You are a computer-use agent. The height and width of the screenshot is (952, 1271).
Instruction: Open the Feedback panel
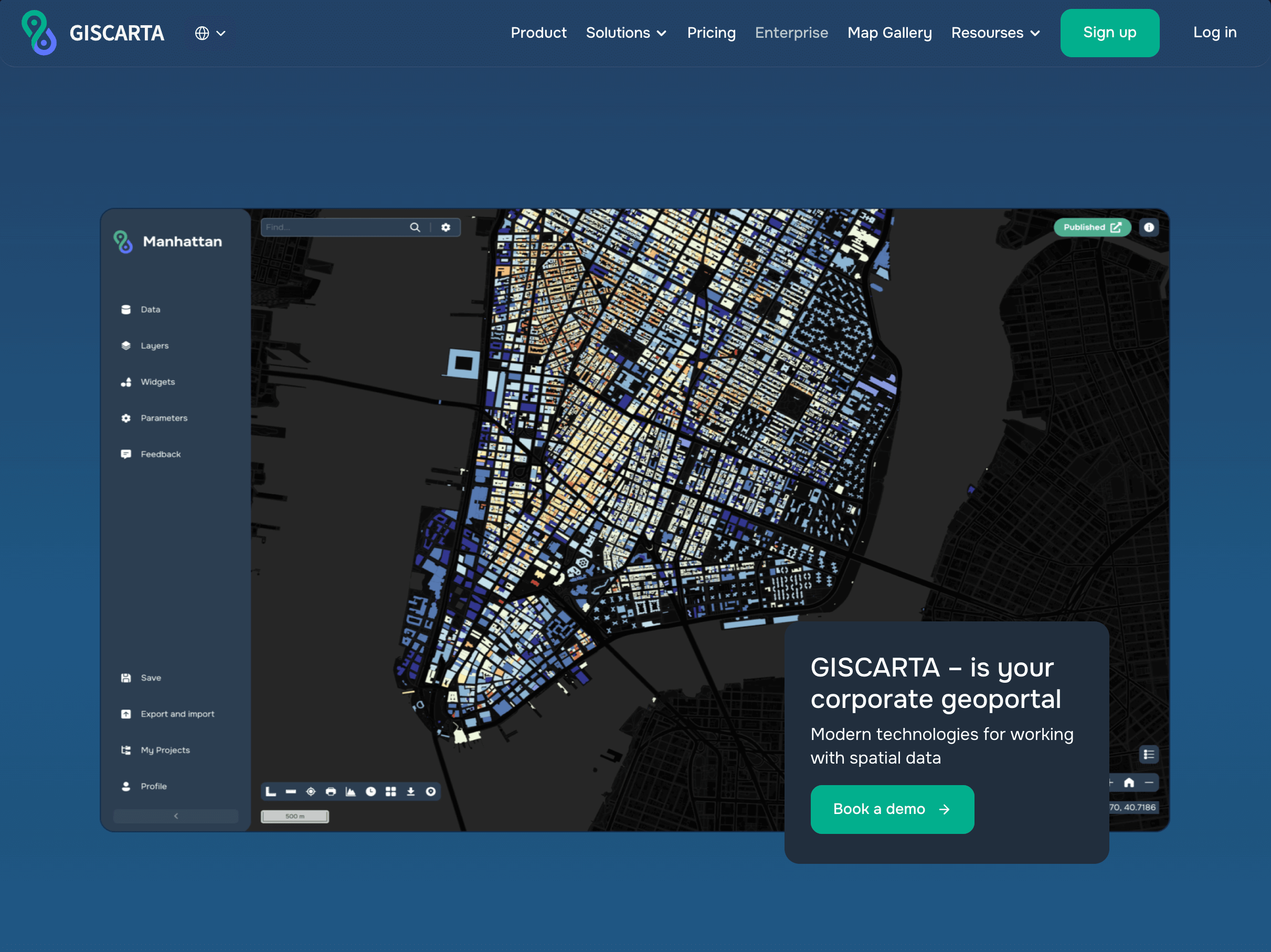click(x=160, y=454)
